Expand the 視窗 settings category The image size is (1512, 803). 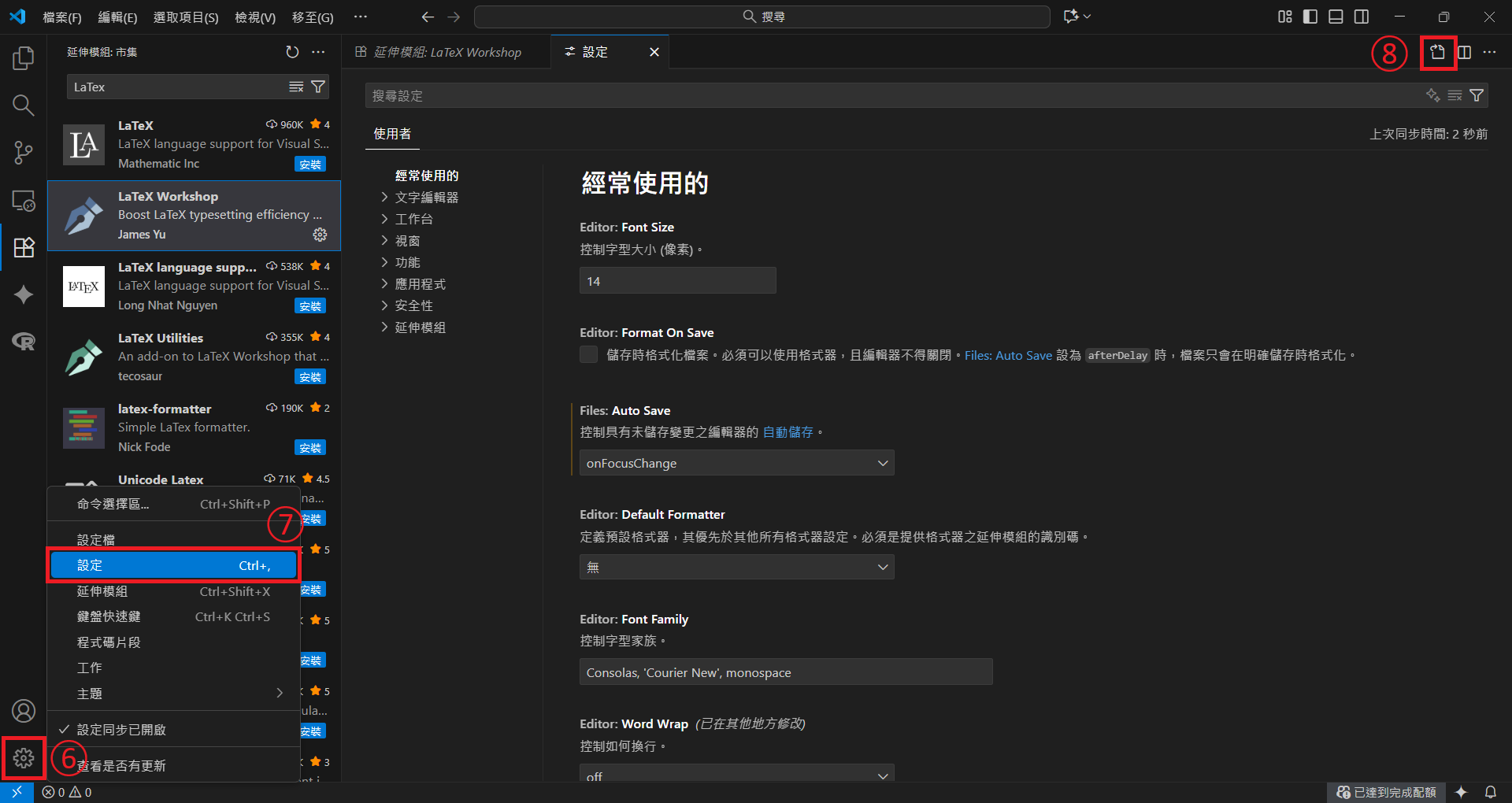407,241
